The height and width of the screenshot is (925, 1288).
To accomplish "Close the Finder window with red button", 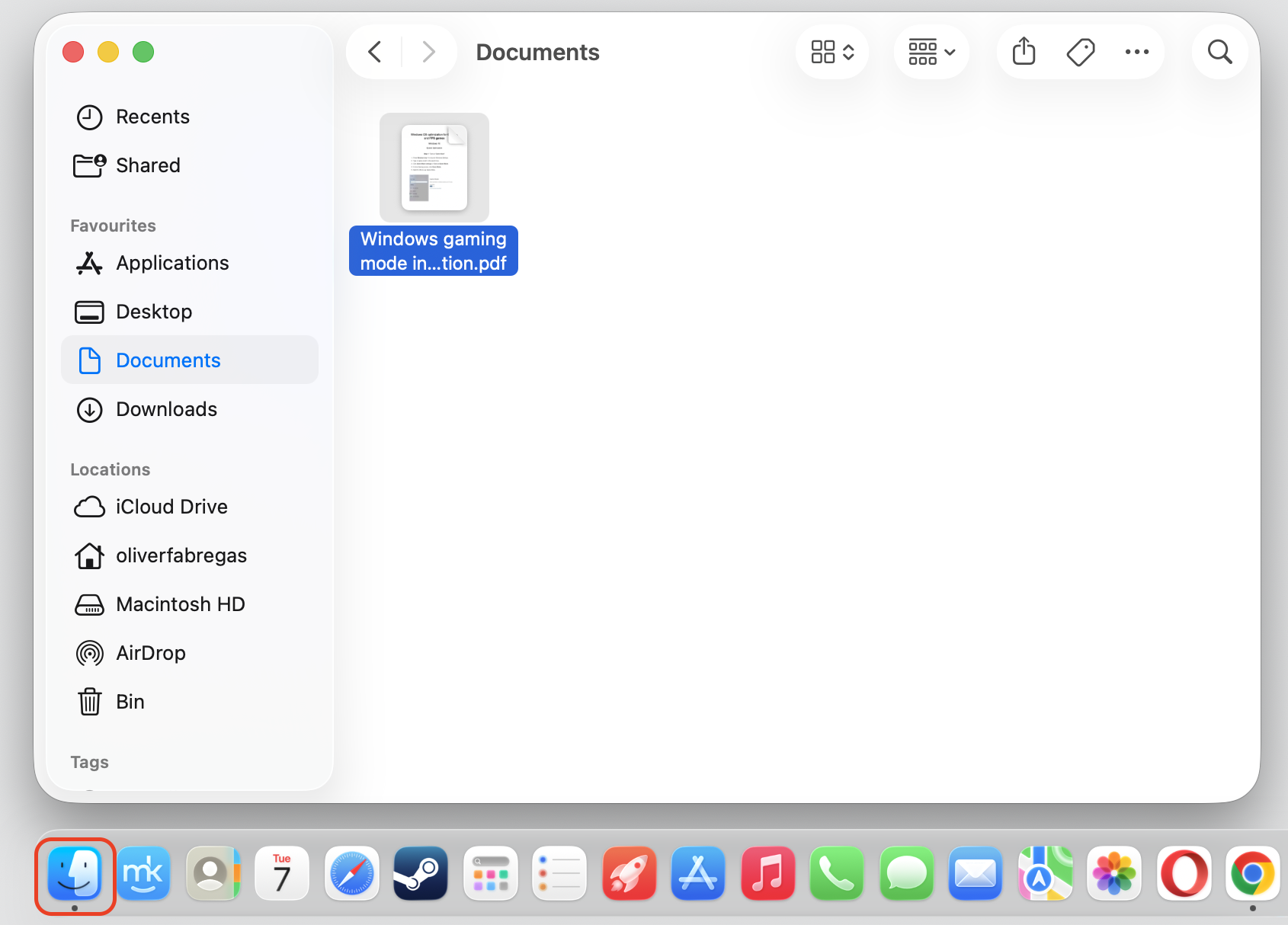I will 73,52.
